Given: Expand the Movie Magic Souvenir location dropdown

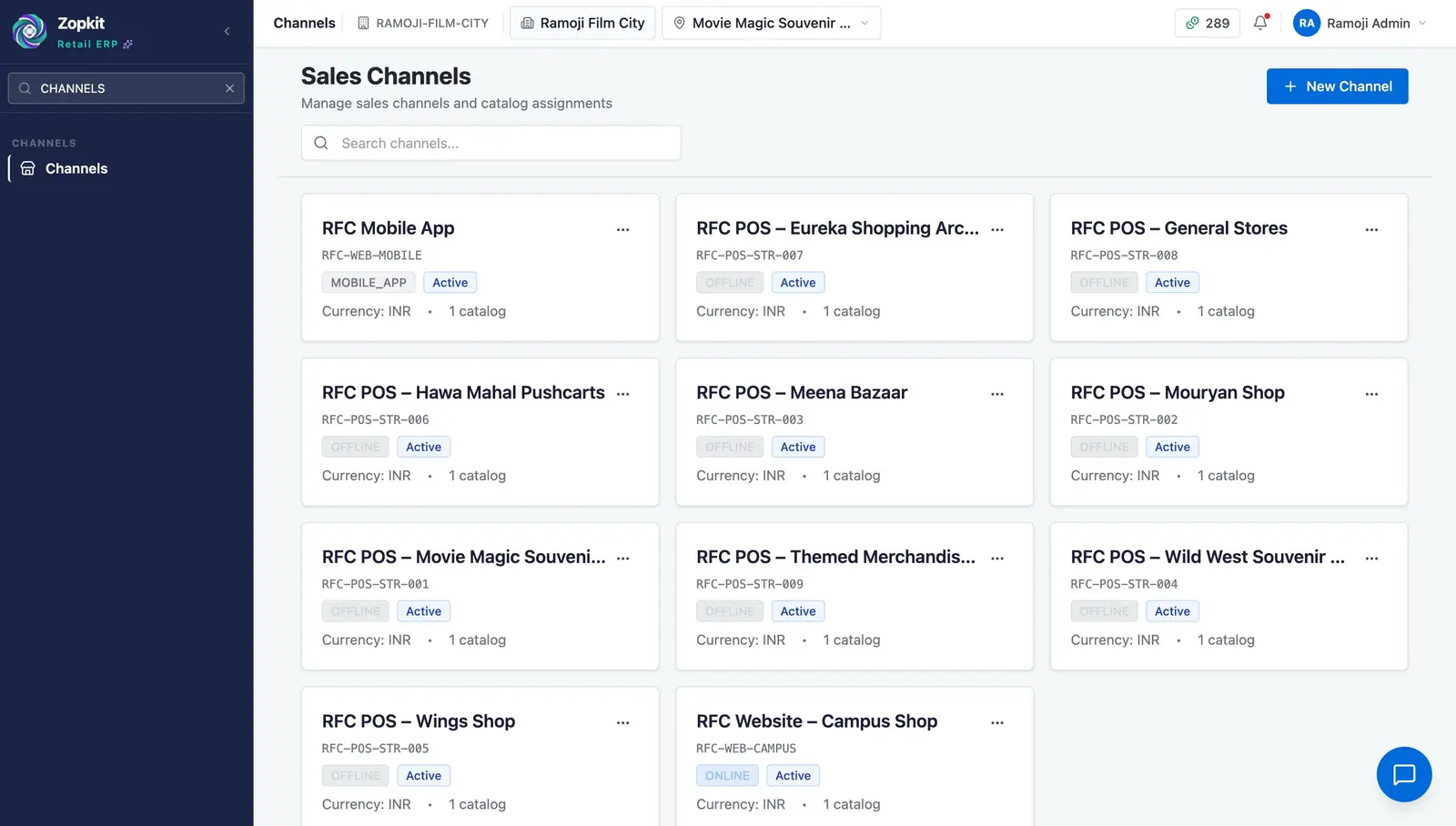Looking at the screenshot, I should click(772, 23).
